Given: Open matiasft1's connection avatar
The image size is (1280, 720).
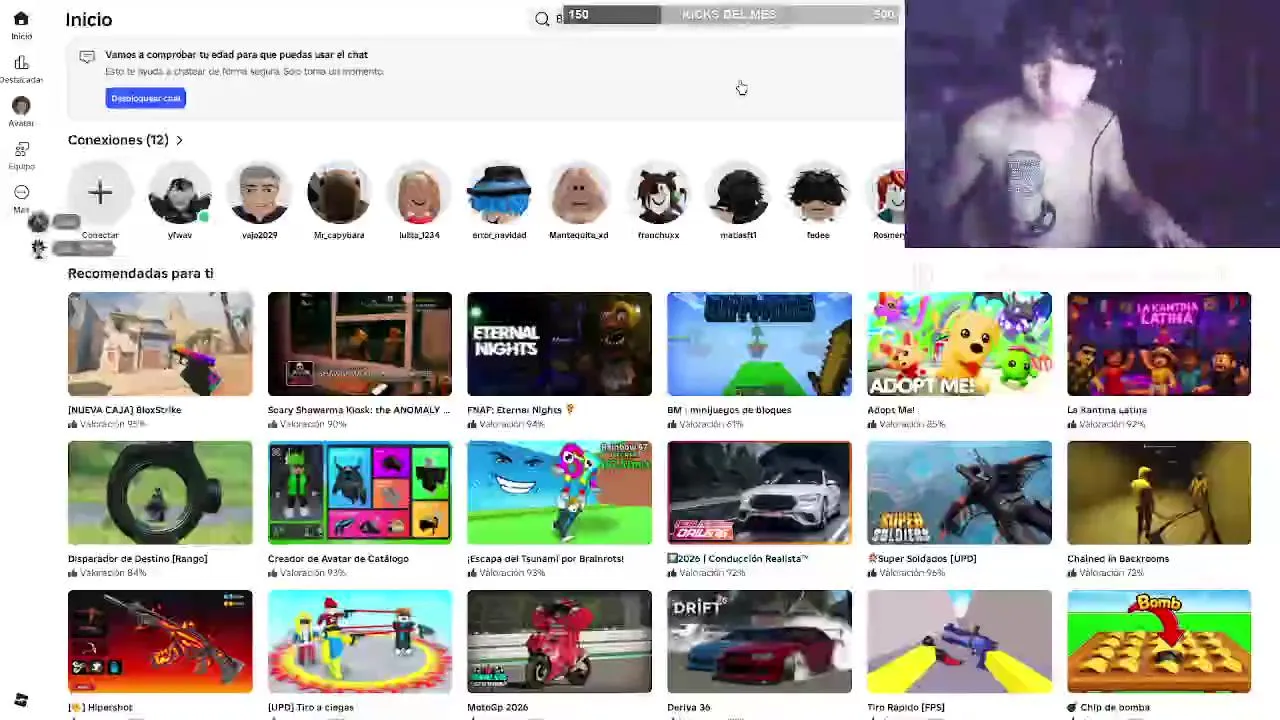Looking at the screenshot, I should point(739,192).
